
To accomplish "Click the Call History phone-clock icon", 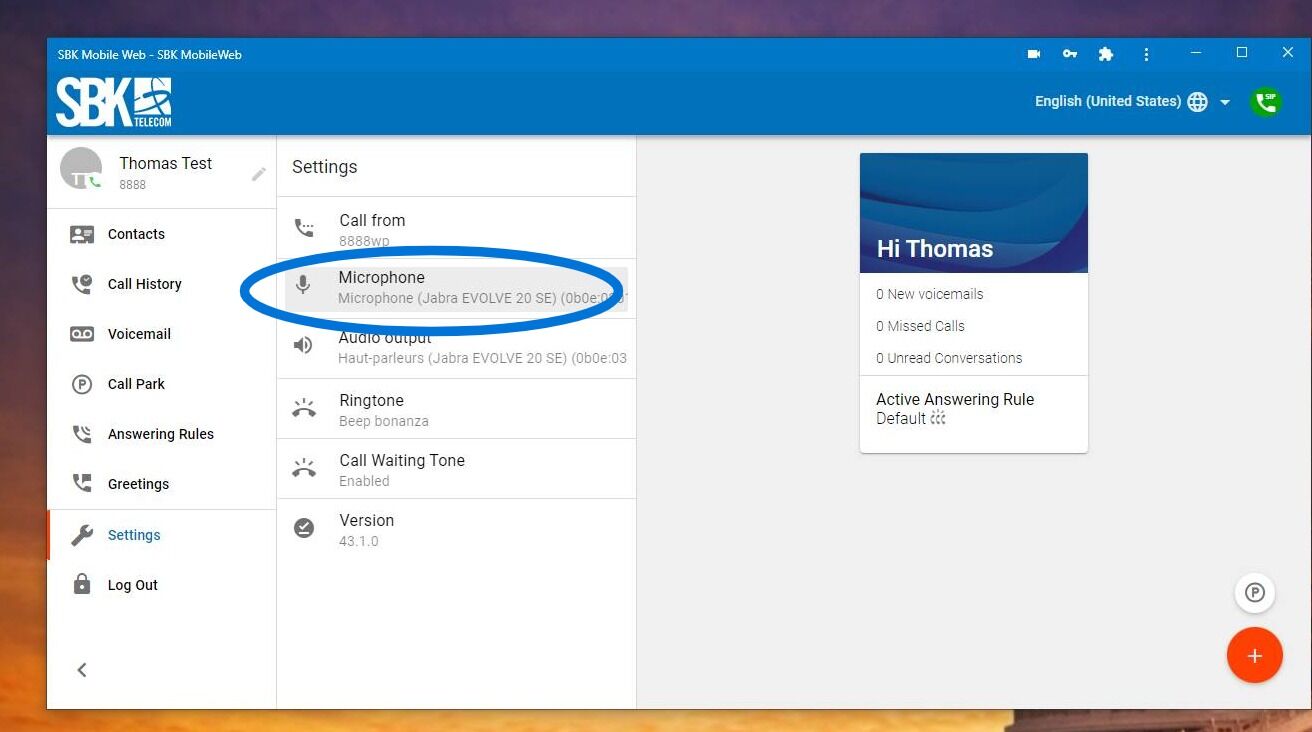I will pyautogui.click(x=82, y=284).
